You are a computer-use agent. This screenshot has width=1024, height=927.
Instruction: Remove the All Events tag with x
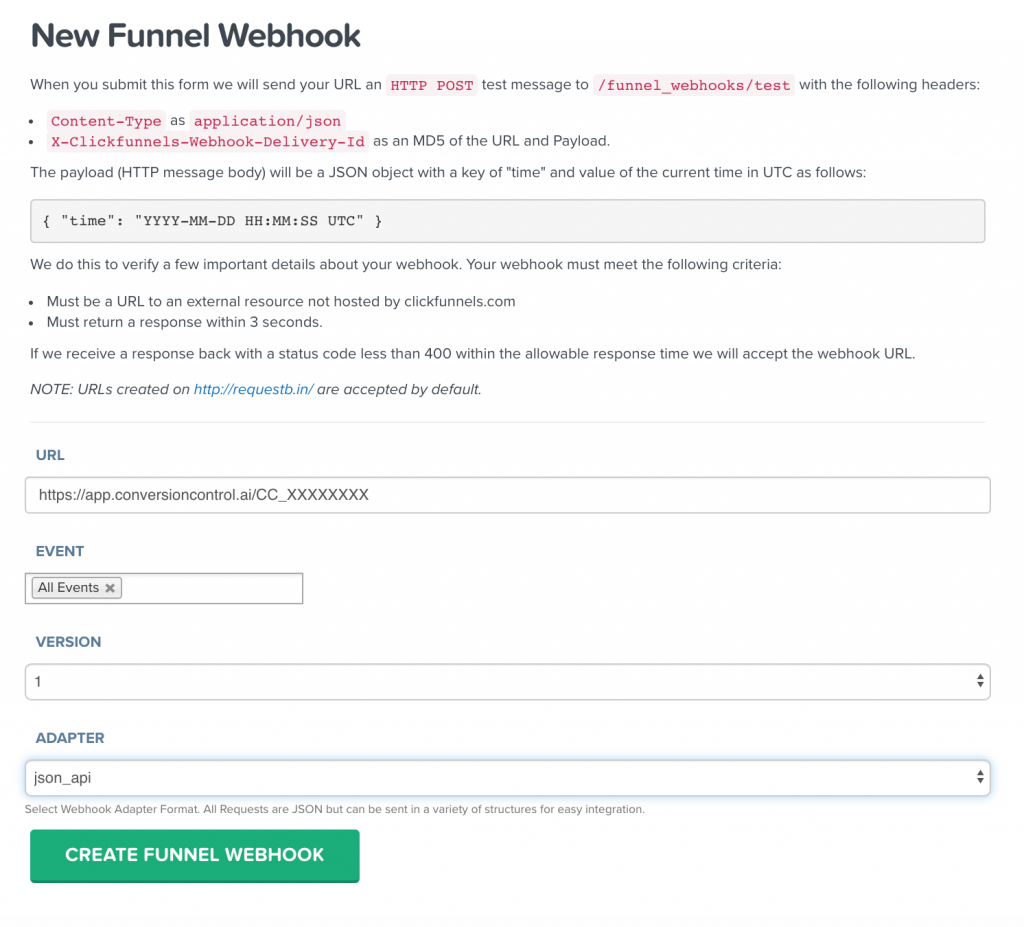coord(110,588)
